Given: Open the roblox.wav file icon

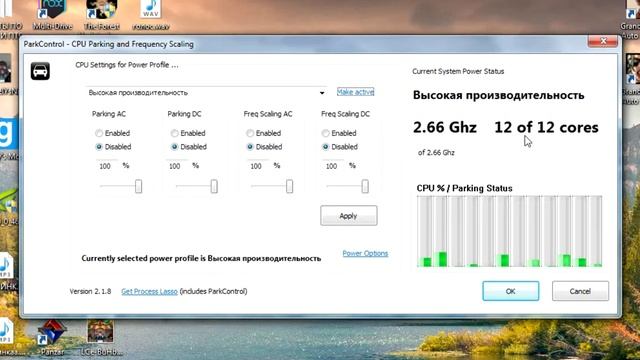Looking at the screenshot, I should 151,15.
